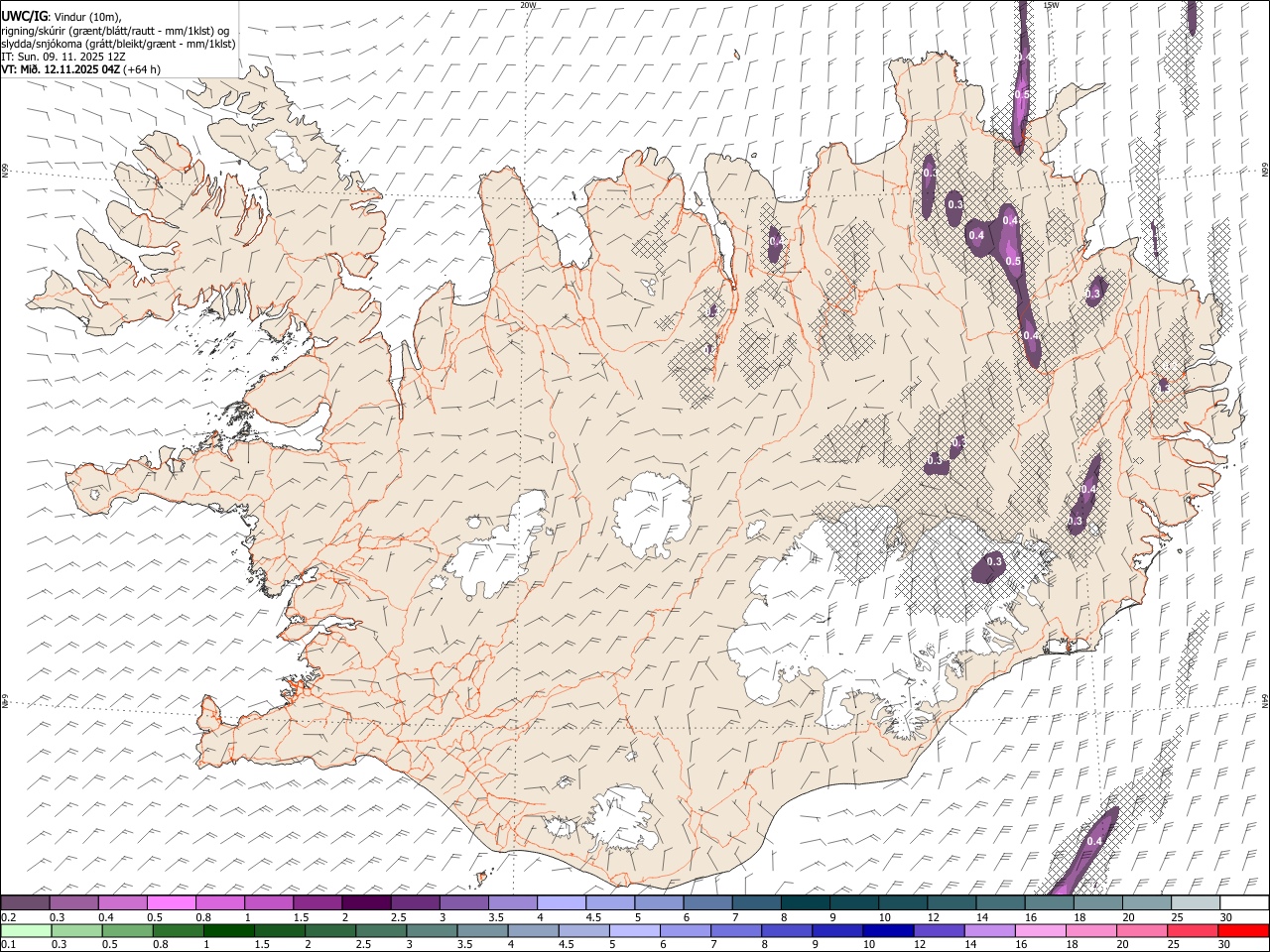Click the 0.4 label in the offshore band
The image size is (1270, 952).
[1094, 841]
